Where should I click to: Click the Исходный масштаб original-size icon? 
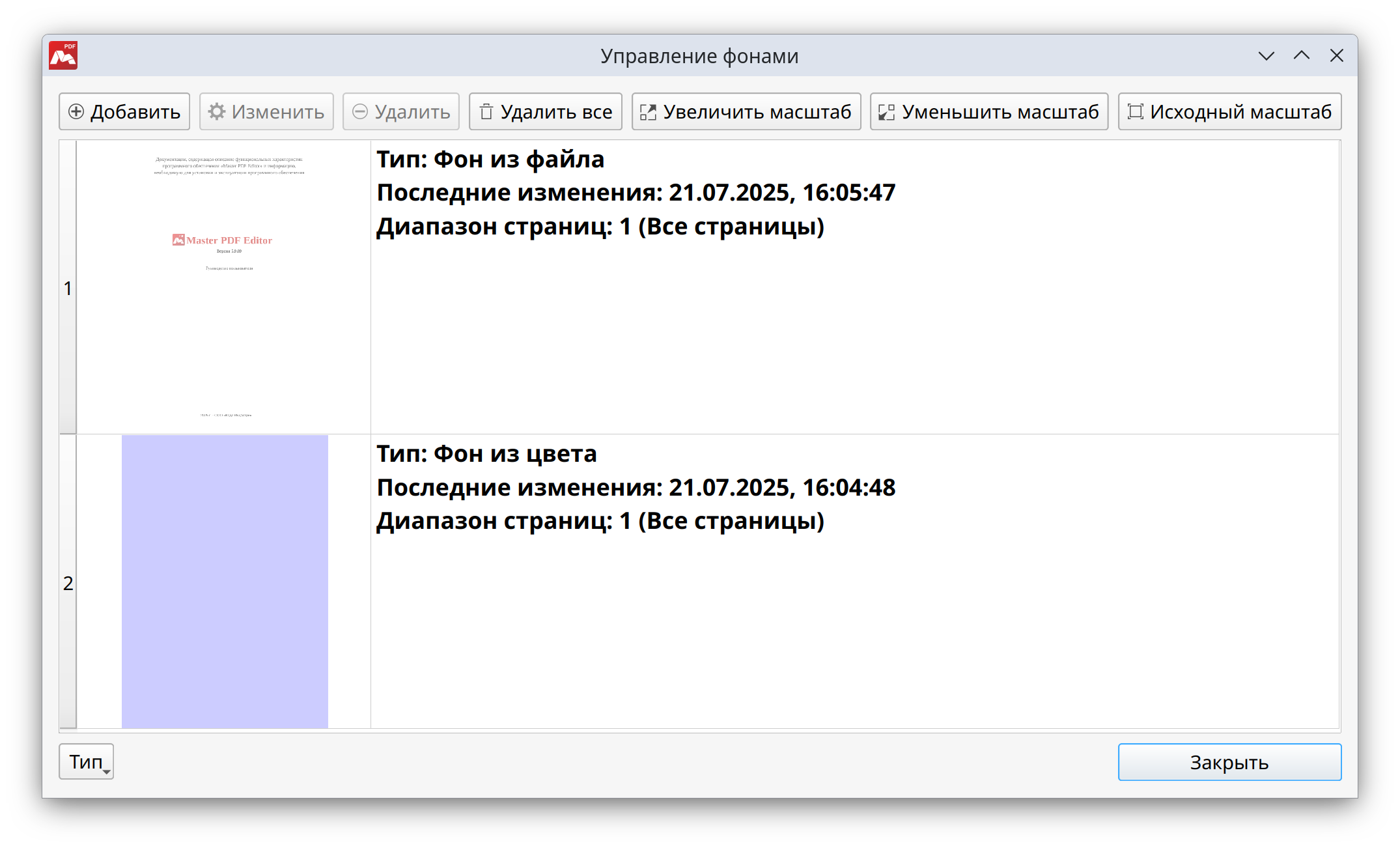point(1135,112)
